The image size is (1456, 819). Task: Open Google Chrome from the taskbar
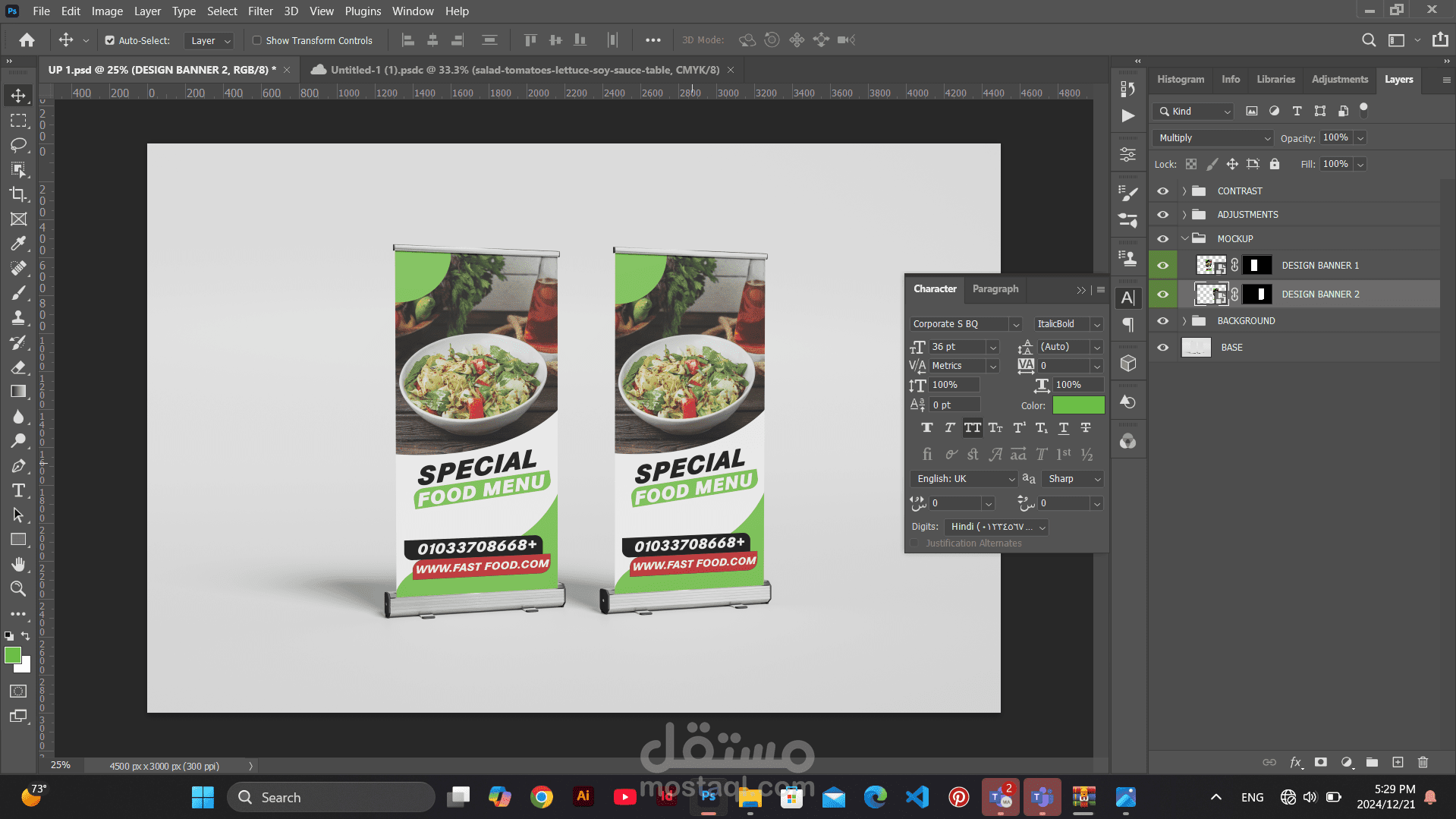[541, 797]
